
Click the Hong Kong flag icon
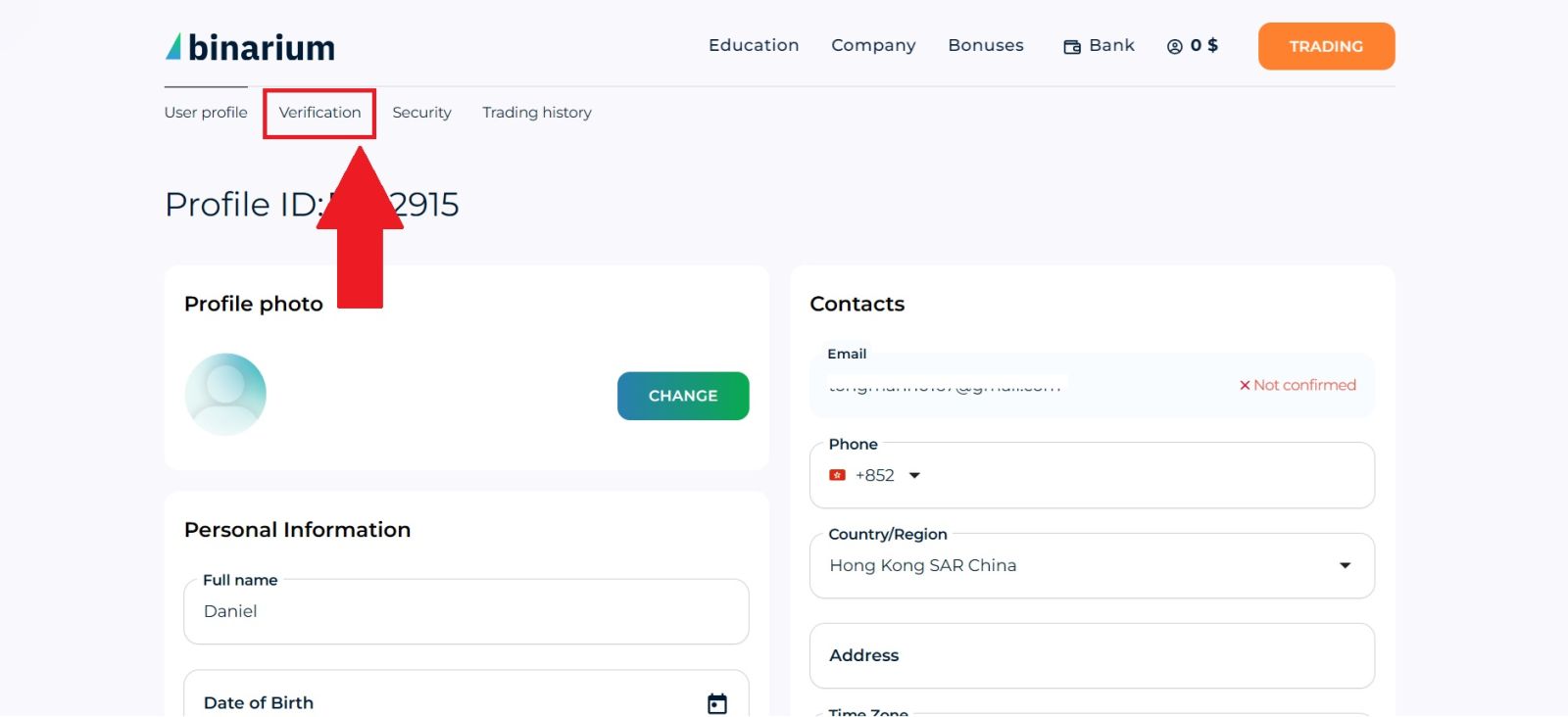pyautogui.click(x=837, y=475)
